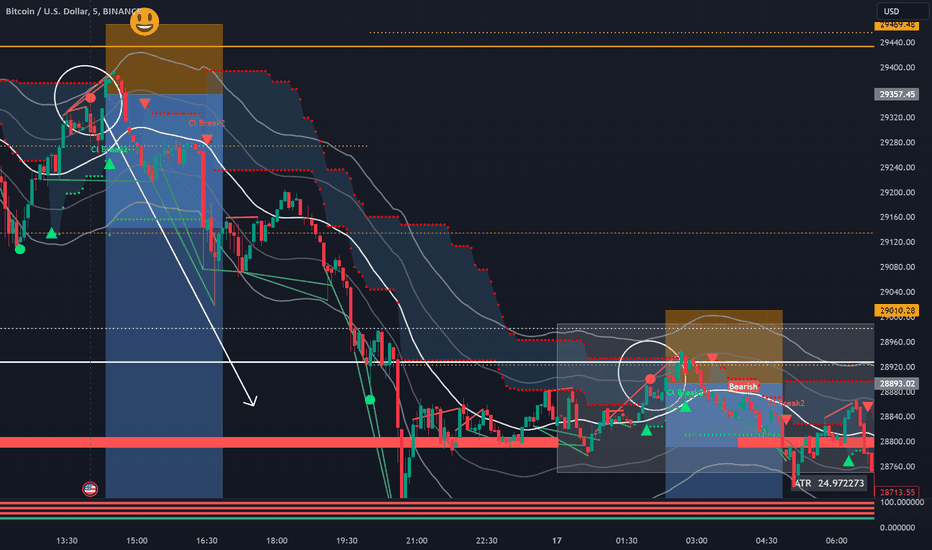
Task: Click the 29200.00 price axis value
Action: 897,193
